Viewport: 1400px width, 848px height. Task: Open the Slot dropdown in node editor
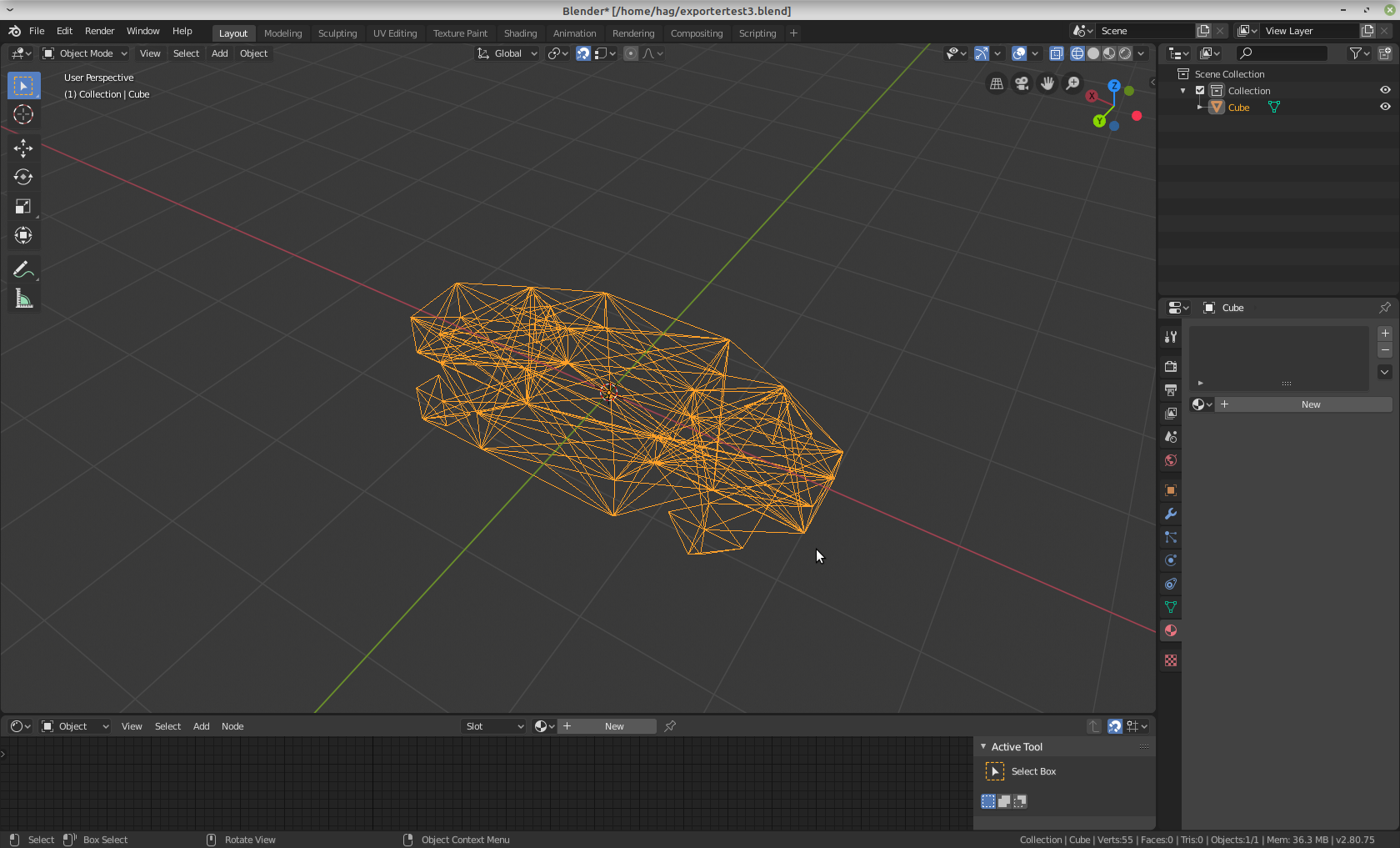tap(494, 726)
